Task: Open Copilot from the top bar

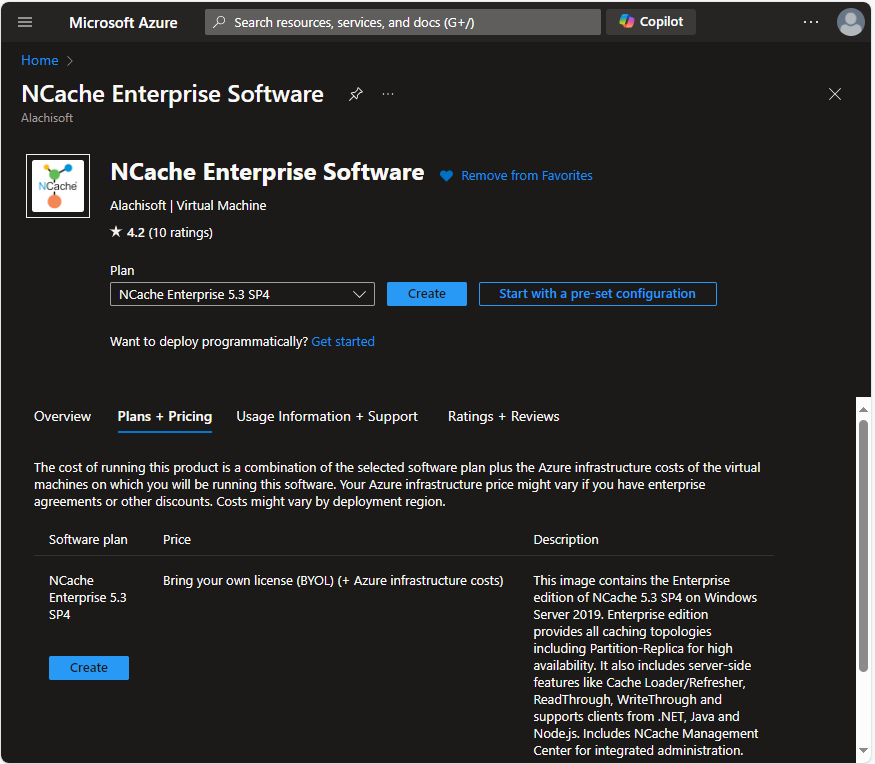Action: pos(651,22)
